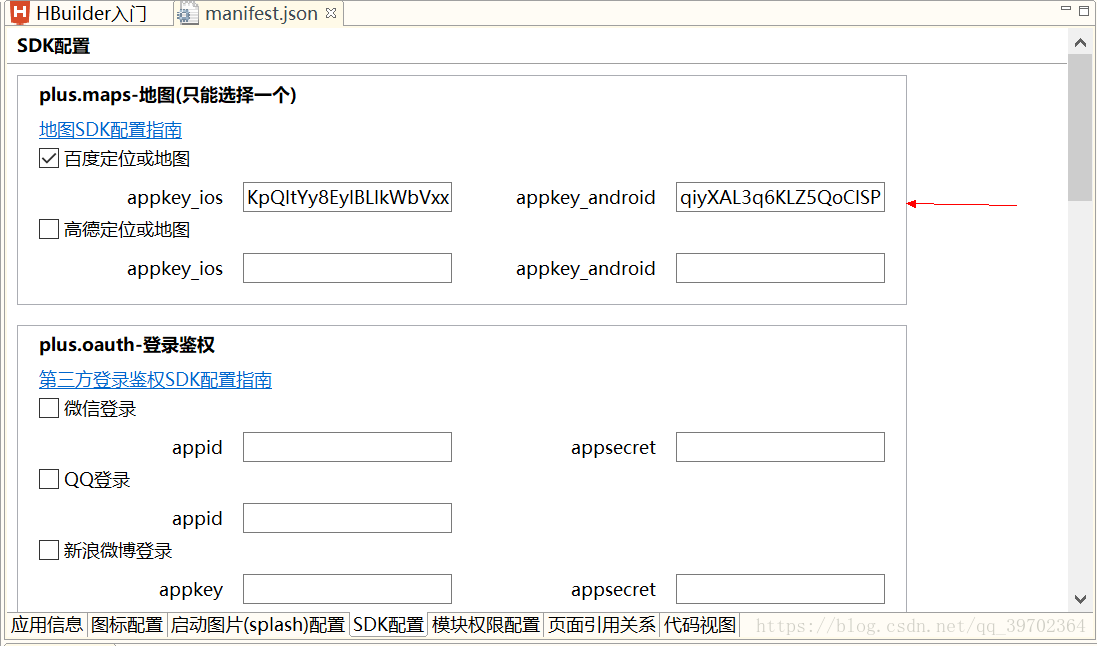1097x646 pixels.
Task: Click the SDK配置 heading
Action: click(x=54, y=46)
